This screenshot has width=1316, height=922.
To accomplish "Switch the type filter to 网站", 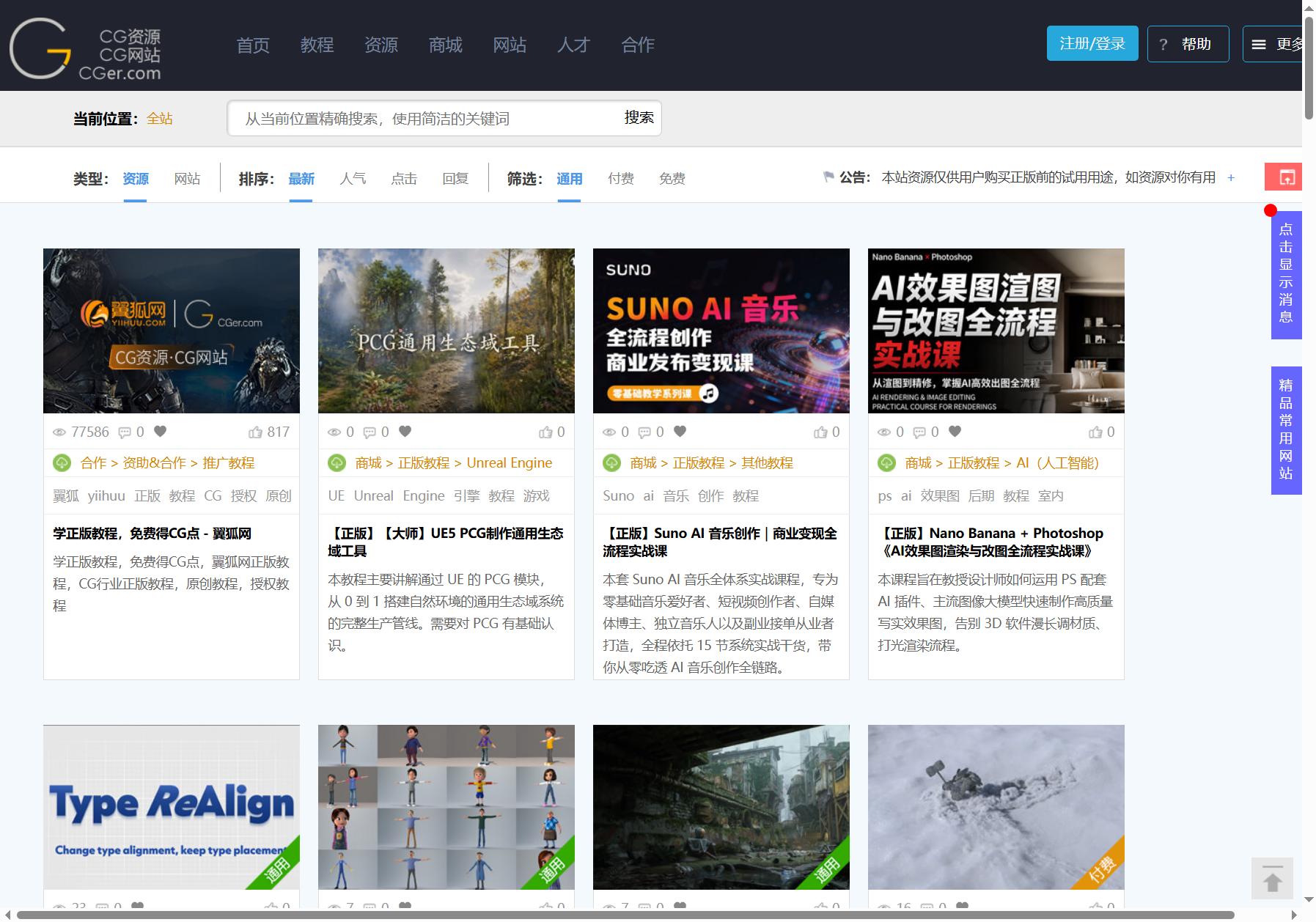I will point(187,178).
